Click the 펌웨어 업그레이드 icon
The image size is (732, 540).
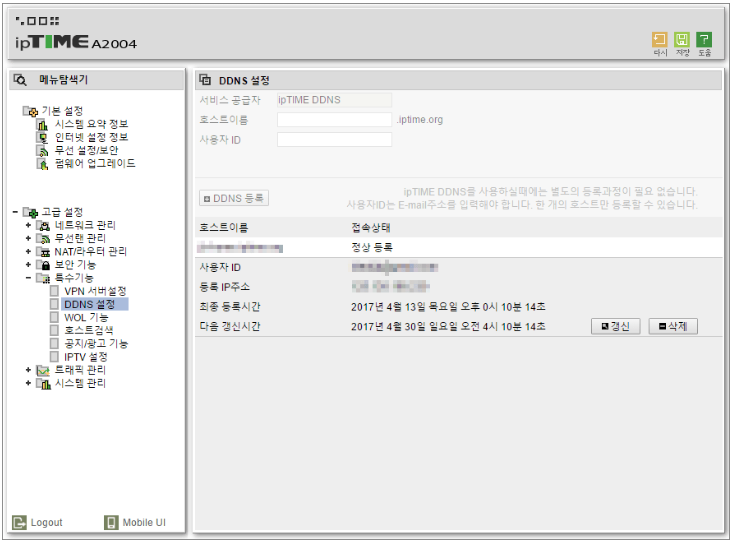point(42,164)
